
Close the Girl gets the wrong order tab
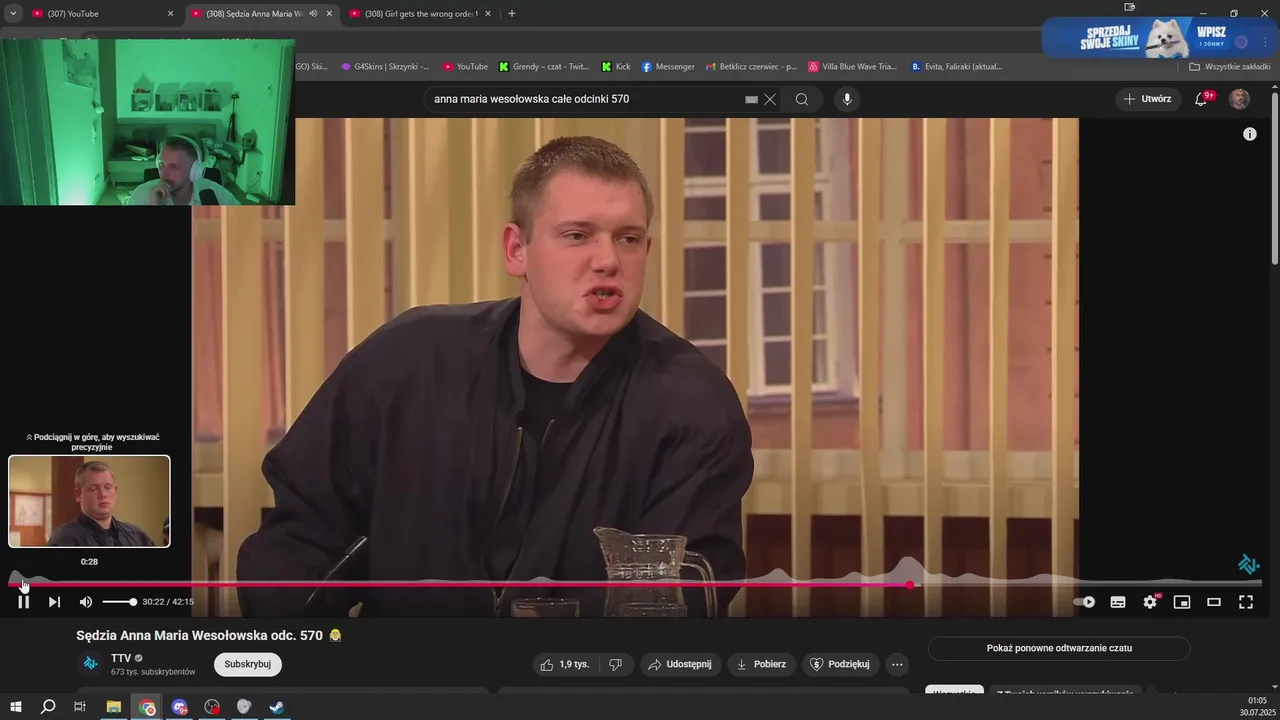click(x=488, y=14)
